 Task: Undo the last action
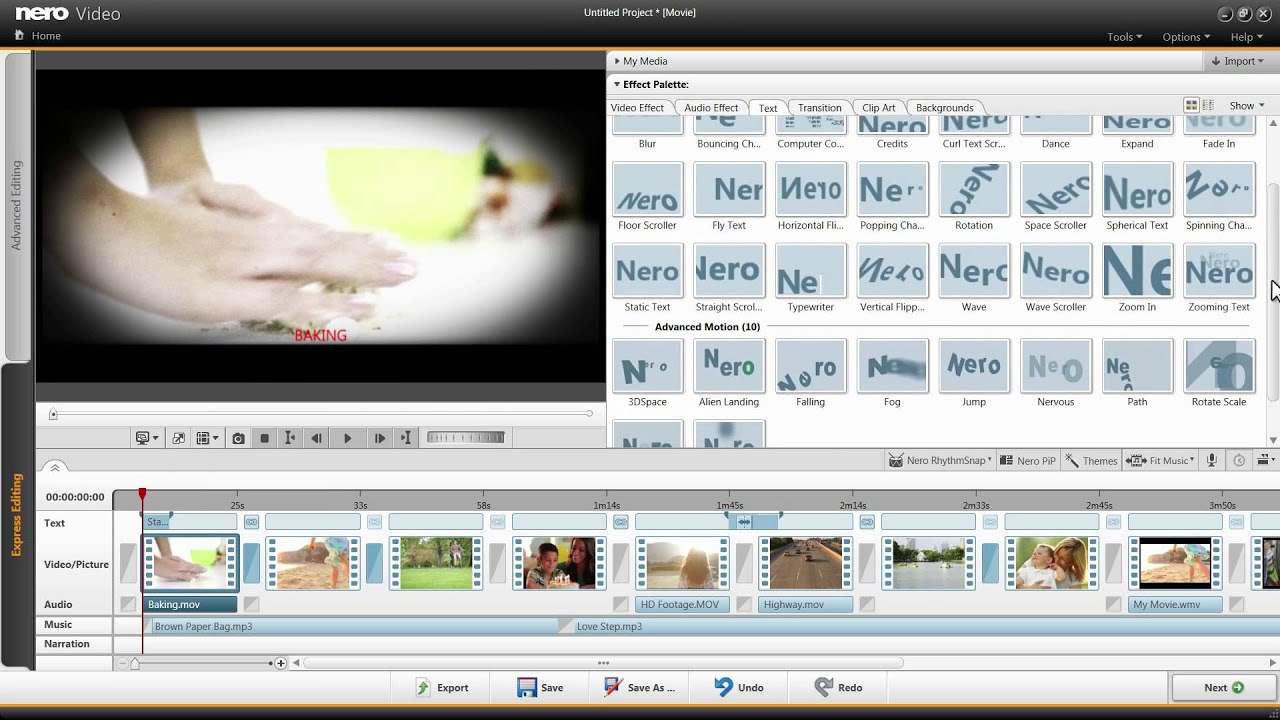pyautogui.click(x=739, y=688)
